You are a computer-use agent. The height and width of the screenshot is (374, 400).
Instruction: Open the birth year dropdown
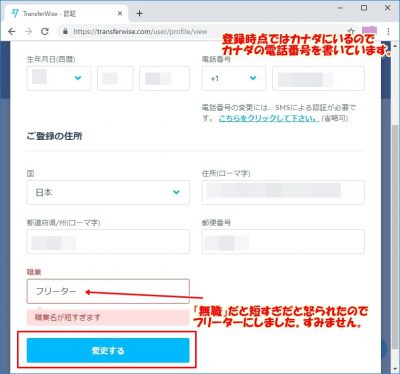point(59,78)
